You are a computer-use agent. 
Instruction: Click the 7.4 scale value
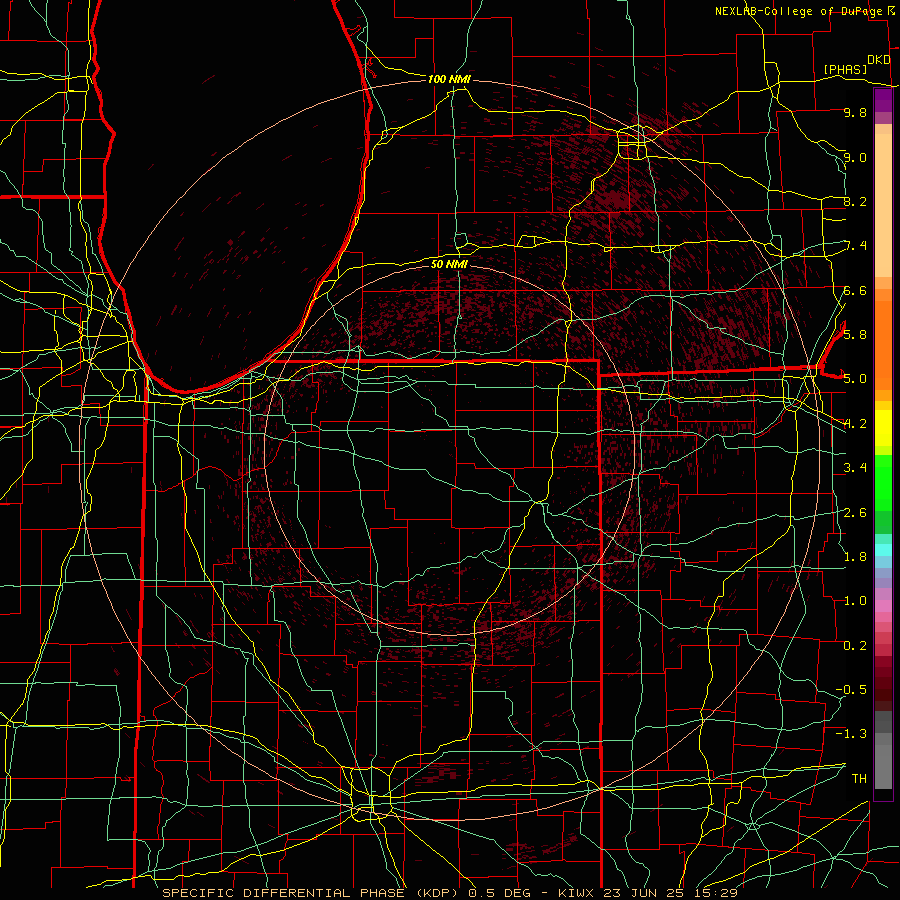coord(856,246)
